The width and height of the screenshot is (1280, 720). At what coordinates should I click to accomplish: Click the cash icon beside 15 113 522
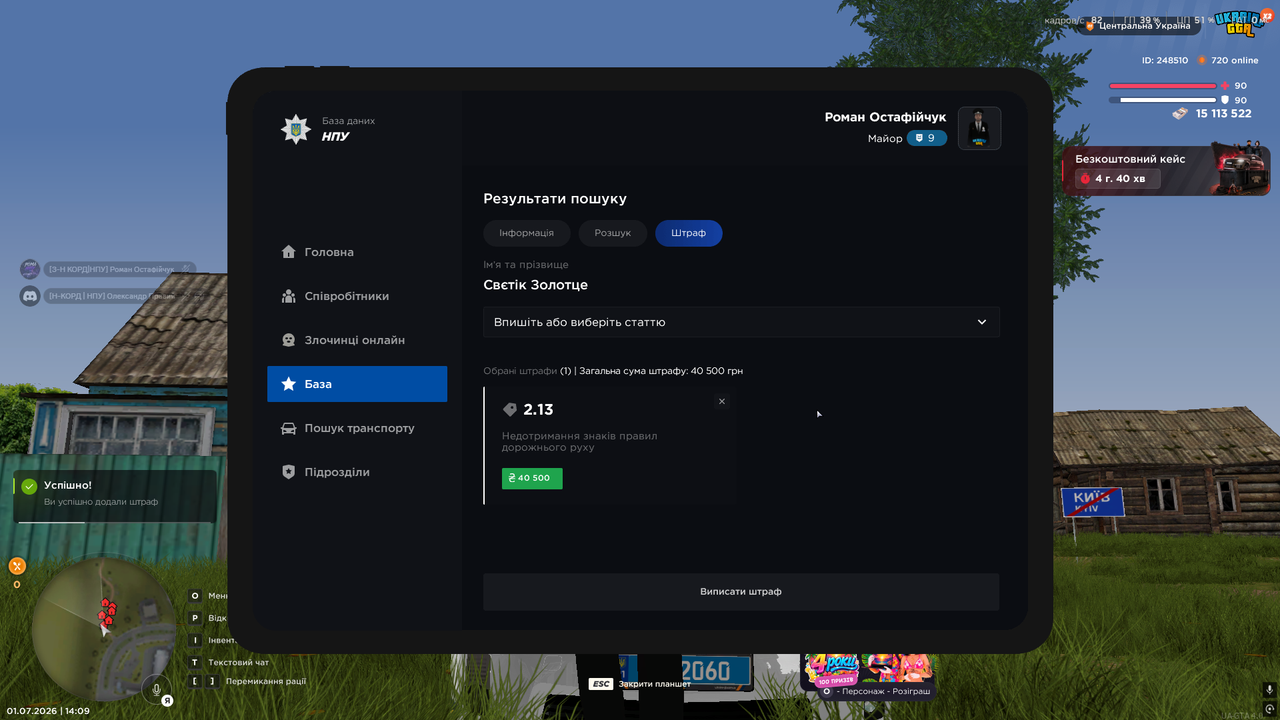1181,114
